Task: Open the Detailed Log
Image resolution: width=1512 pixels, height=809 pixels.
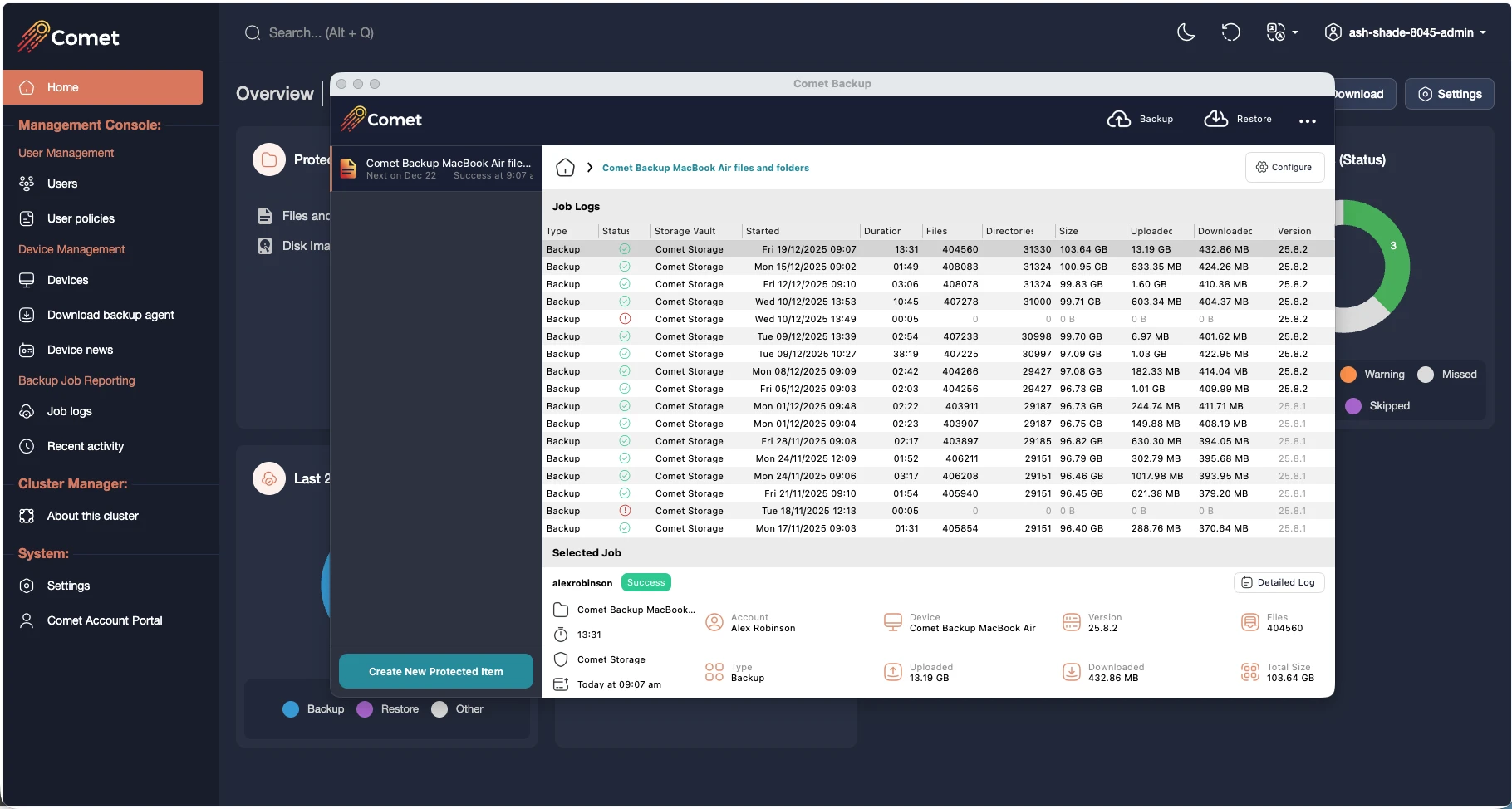Action: point(1279,582)
